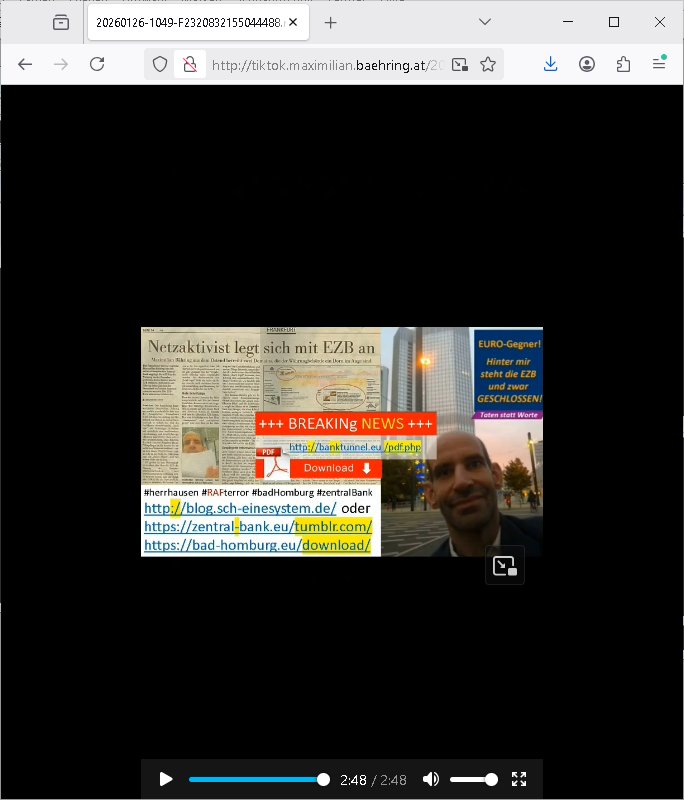Open tracking protection shield panel
Screen dimensions: 684x800
pyautogui.click(x=160, y=65)
